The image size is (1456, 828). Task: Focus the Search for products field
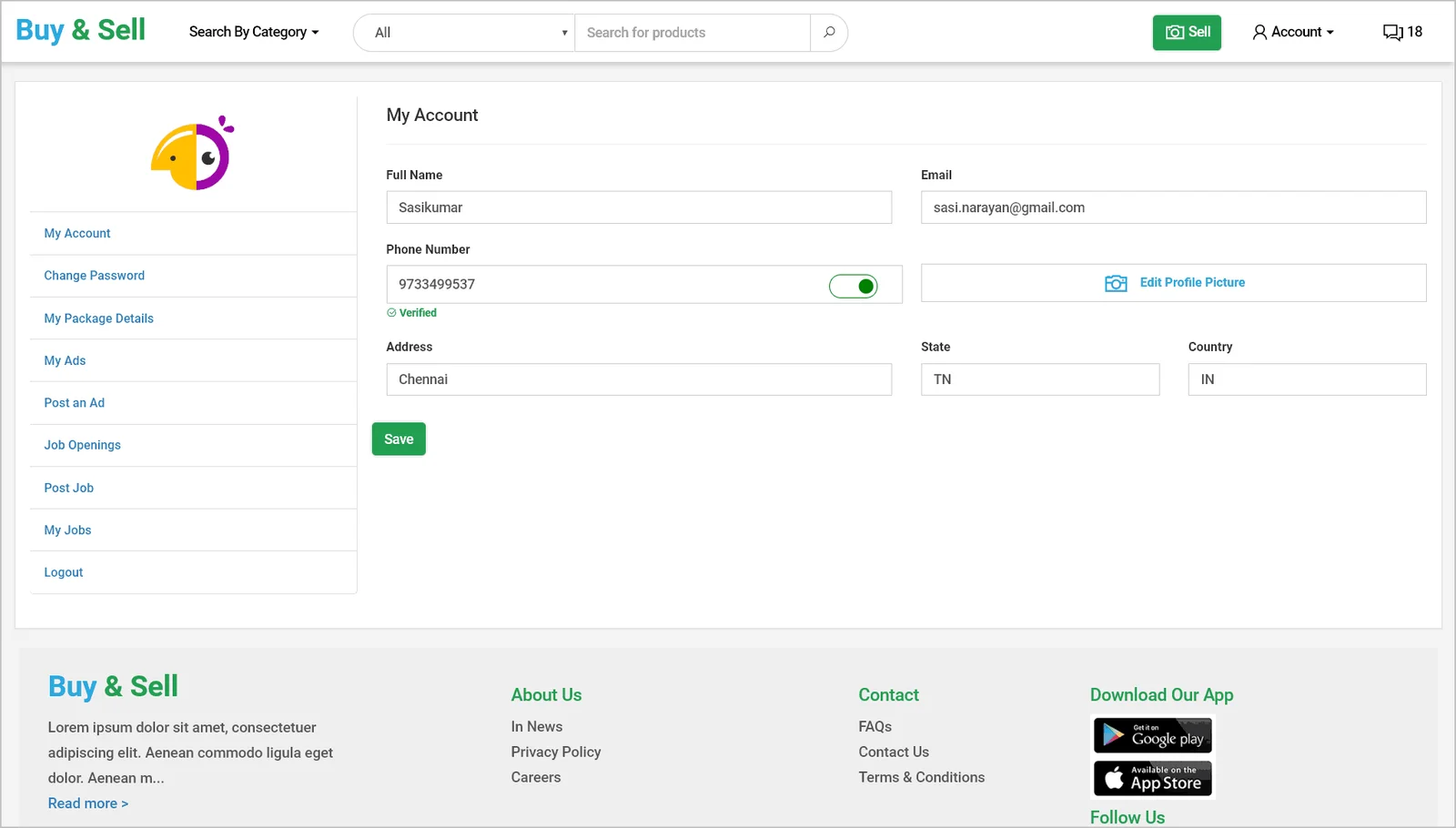693,33
